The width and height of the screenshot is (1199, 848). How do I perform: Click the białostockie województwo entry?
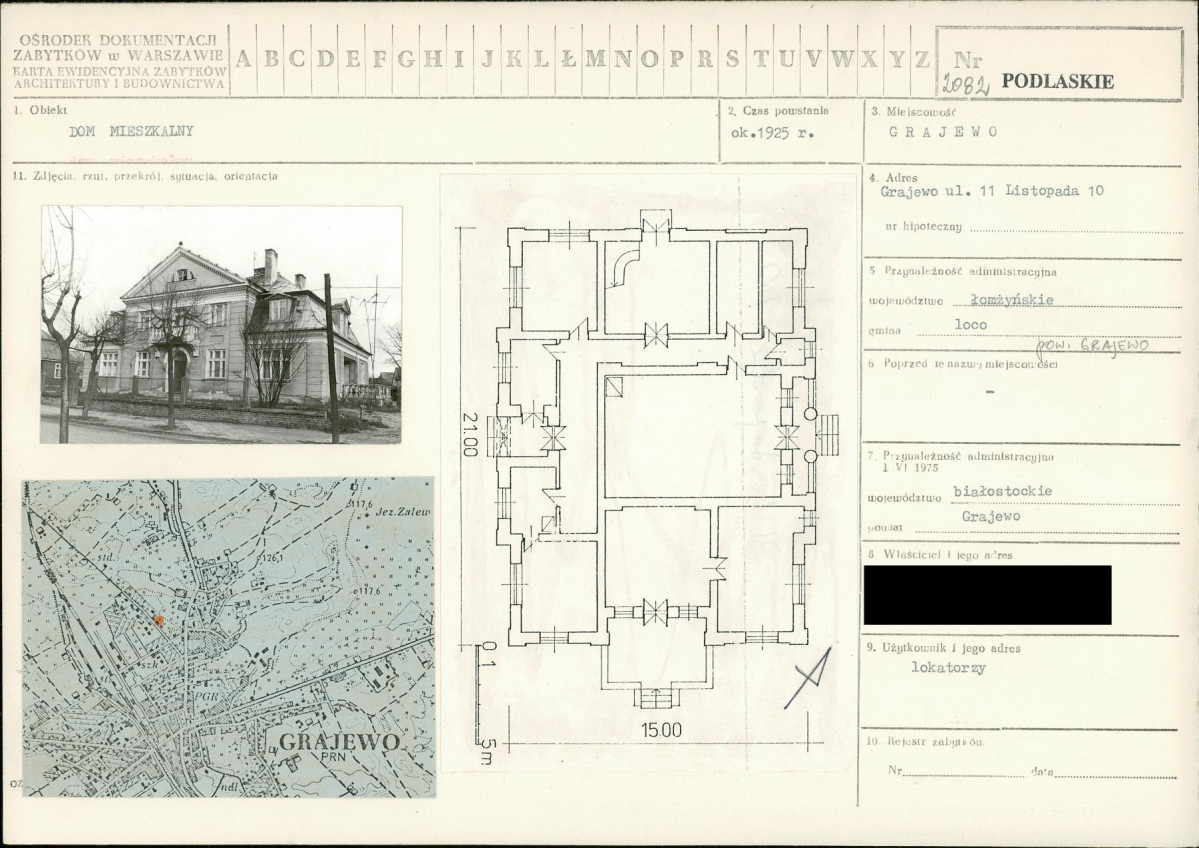(x=1001, y=491)
